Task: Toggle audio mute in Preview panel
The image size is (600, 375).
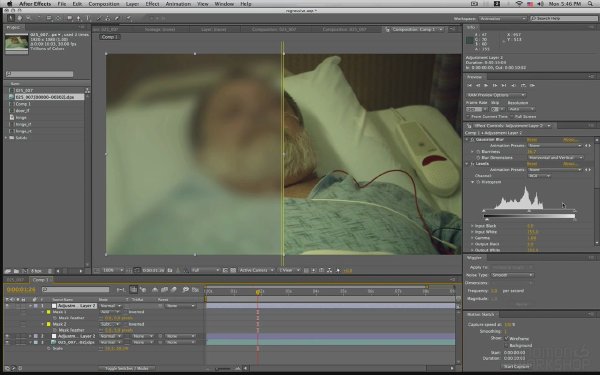Action: point(514,85)
